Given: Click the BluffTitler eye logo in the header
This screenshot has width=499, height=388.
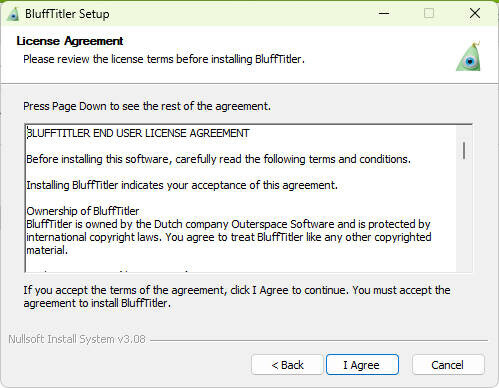Looking at the screenshot, I should coord(469,56).
